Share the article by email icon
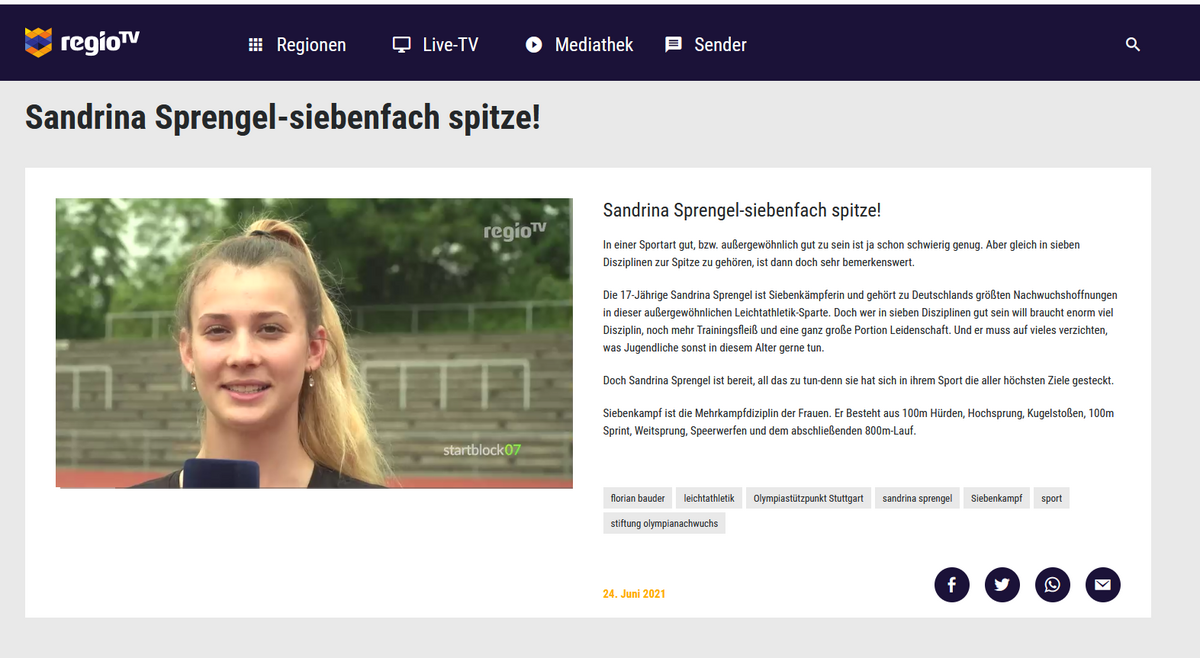This screenshot has width=1200, height=658. point(1102,585)
